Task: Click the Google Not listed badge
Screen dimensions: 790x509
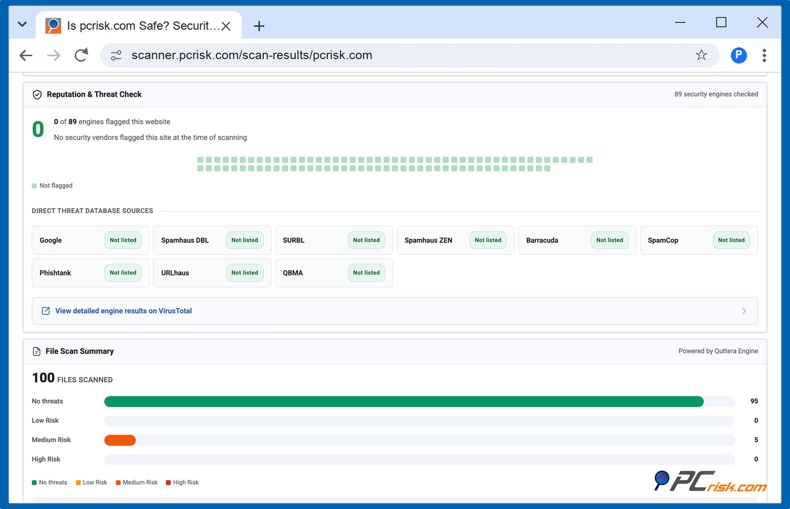Action: 123,240
